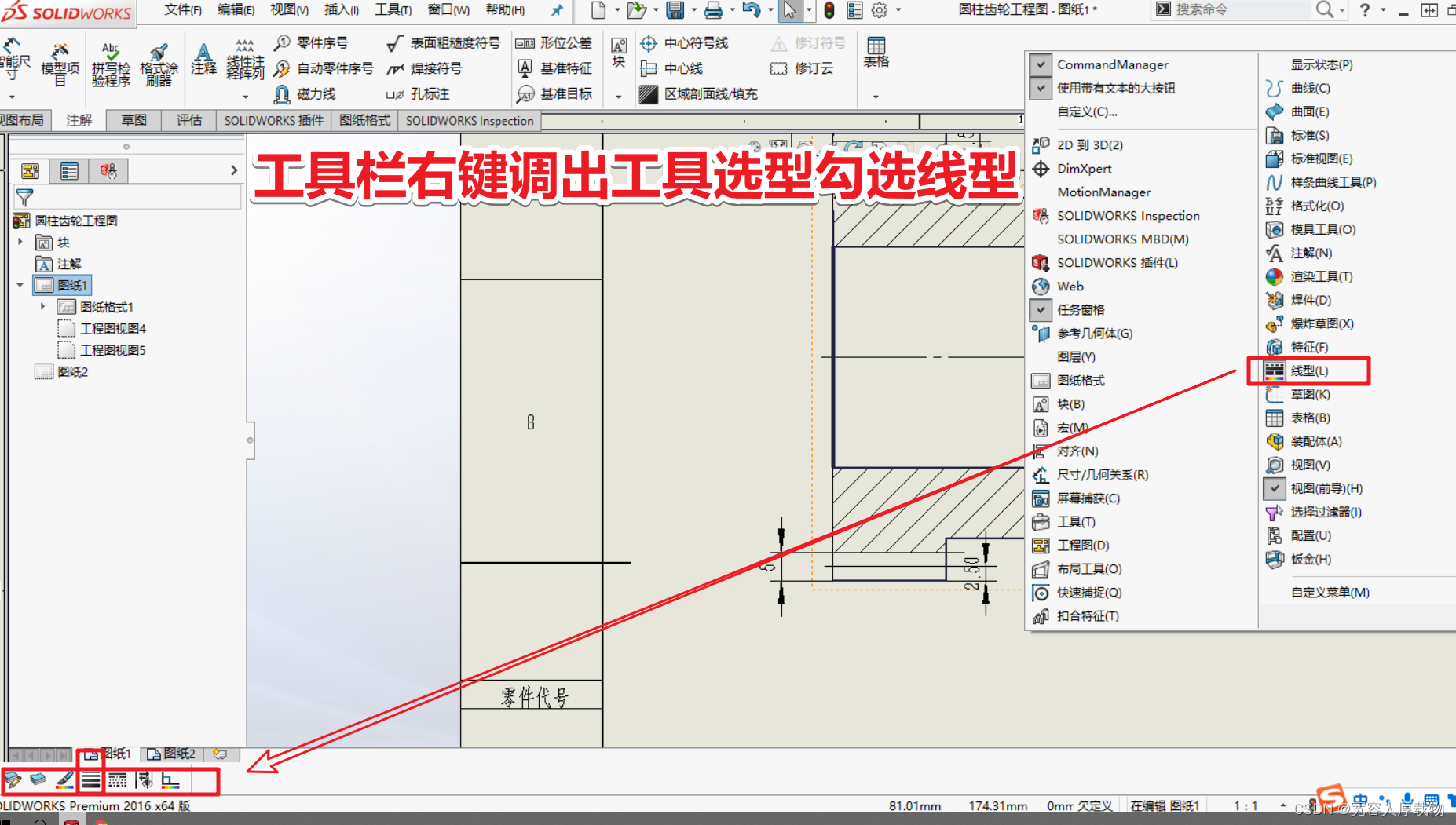This screenshot has width=1456, height=825.
Task: Open the Options gear icon
Action: [880, 10]
